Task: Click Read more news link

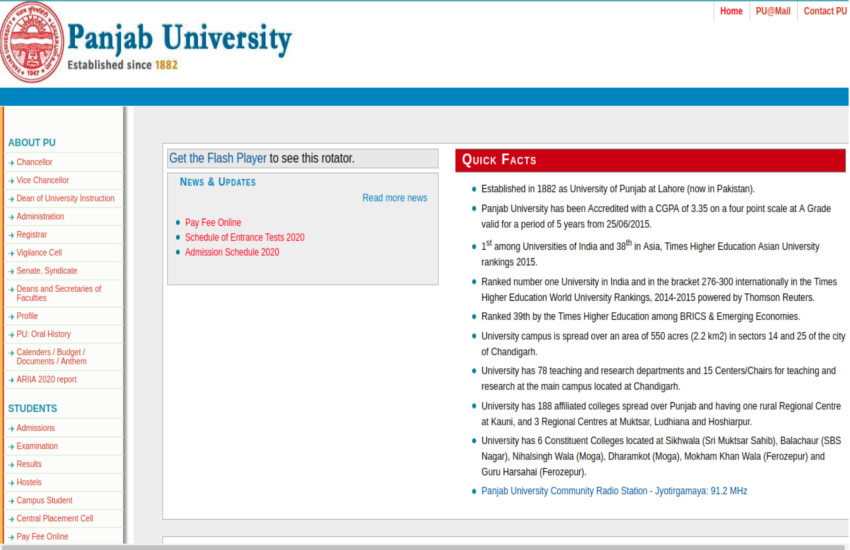Action: coord(394,198)
